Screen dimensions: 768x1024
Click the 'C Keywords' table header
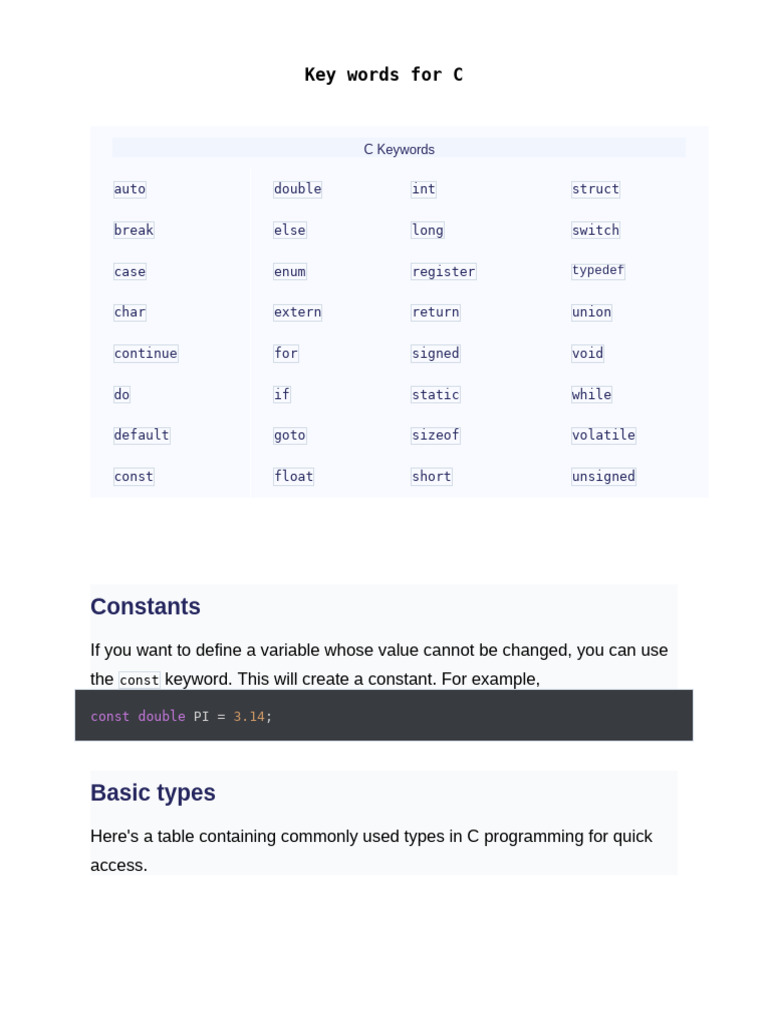coord(398,149)
